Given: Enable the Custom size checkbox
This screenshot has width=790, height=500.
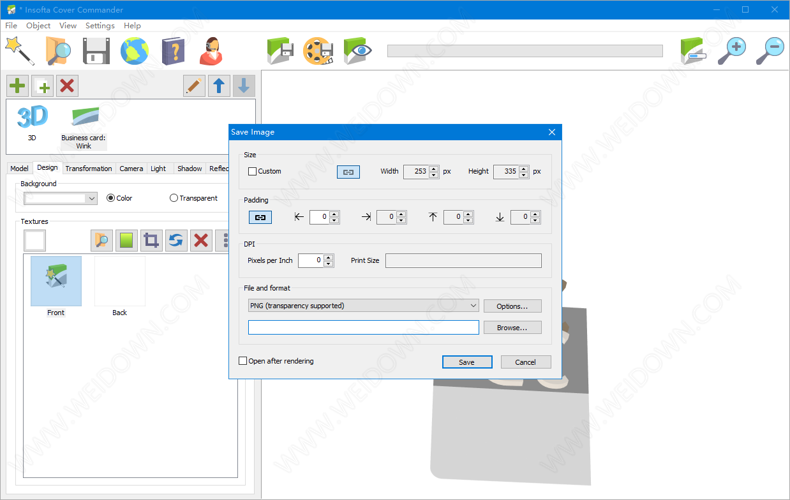Looking at the screenshot, I should (253, 172).
